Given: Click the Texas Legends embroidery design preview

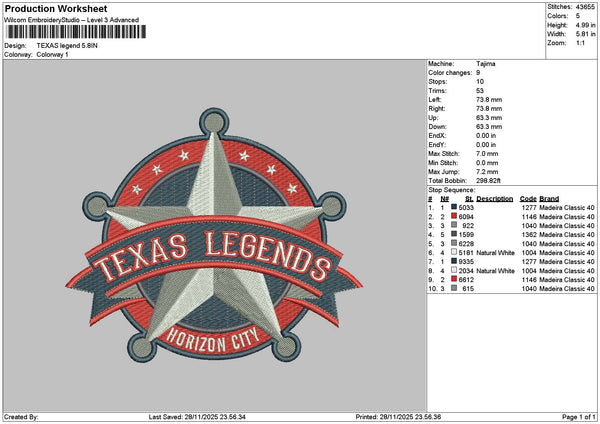Looking at the screenshot, I should (214, 236).
